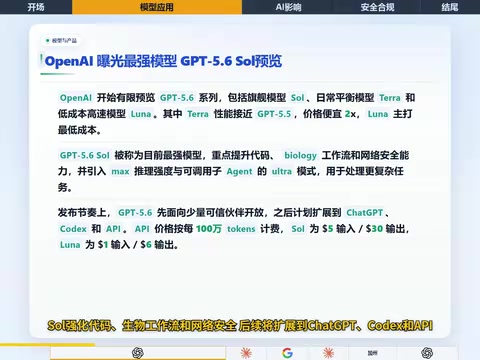This screenshot has height=360, width=480.
Task: Click the heading OpenAI 曝光最强模型 GPT-5.6 Sol预览
Action: click(163, 61)
